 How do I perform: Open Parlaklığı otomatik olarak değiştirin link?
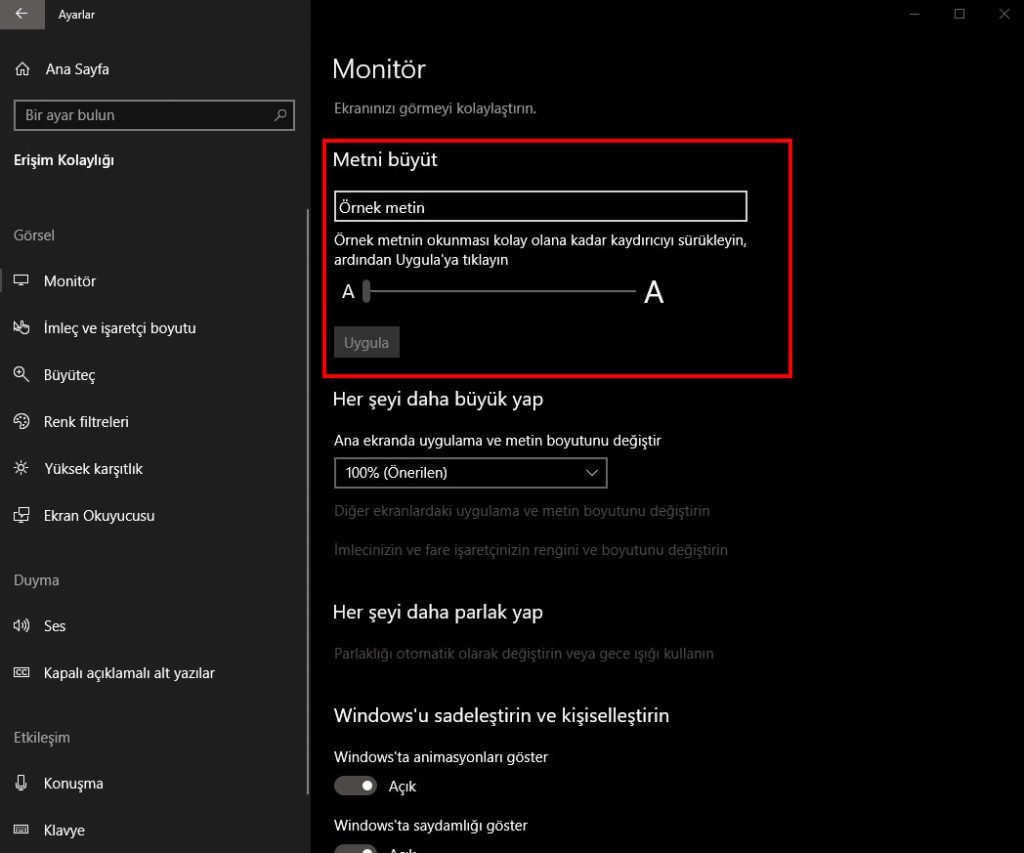click(524, 653)
